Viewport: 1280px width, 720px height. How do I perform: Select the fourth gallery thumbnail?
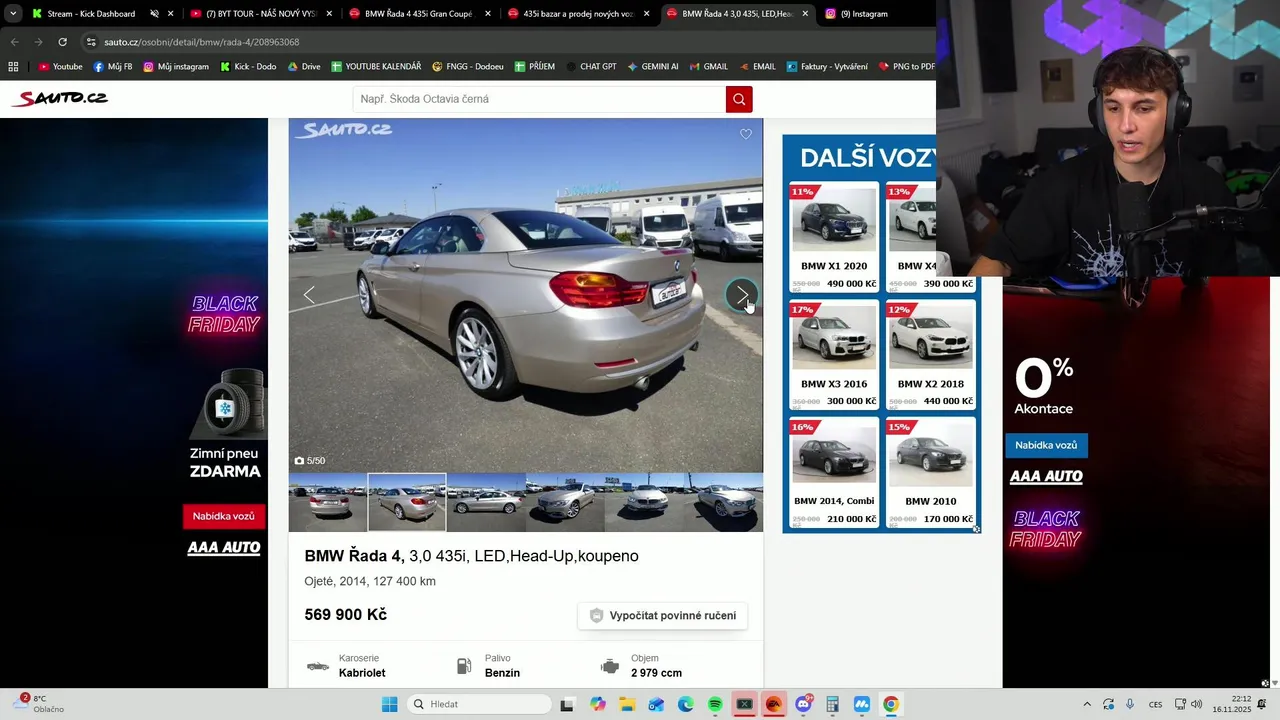coord(565,502)
